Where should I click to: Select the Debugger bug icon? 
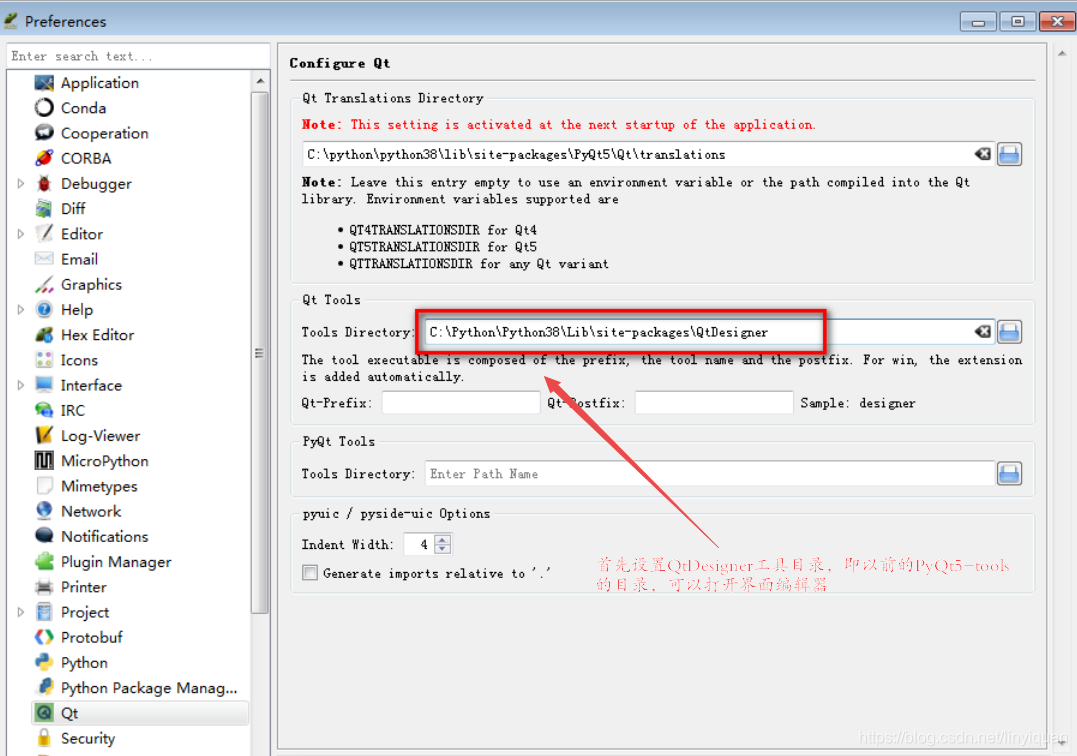click(44, 183)
